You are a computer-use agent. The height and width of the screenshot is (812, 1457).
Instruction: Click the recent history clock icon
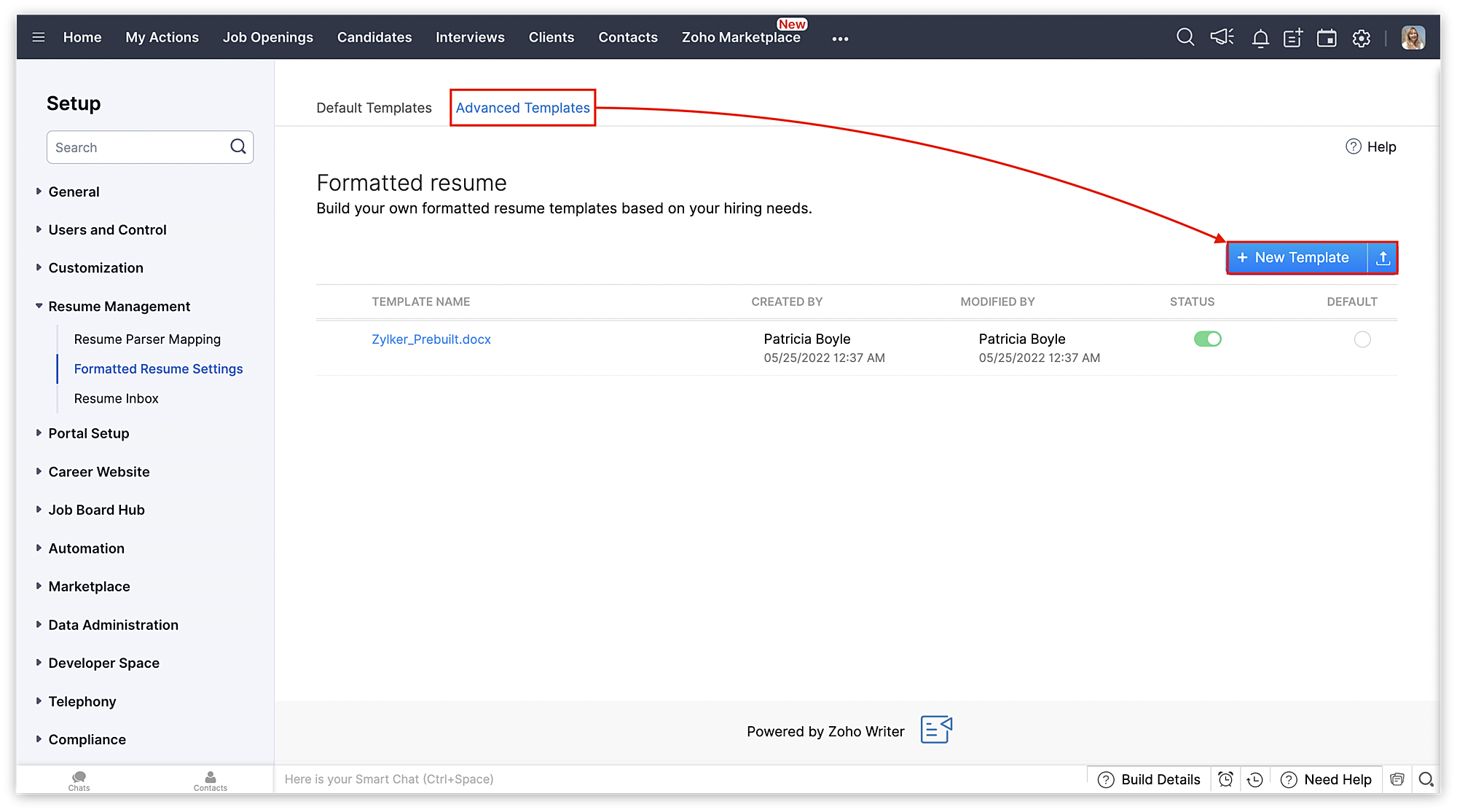1254,779
